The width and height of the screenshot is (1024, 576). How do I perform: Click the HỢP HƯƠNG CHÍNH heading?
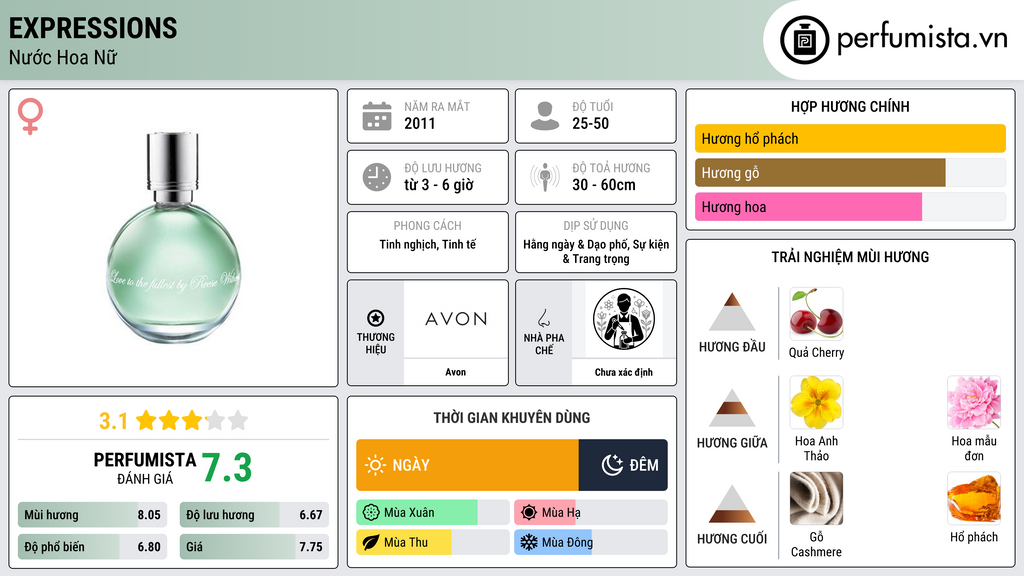click(x=850, y=106)
